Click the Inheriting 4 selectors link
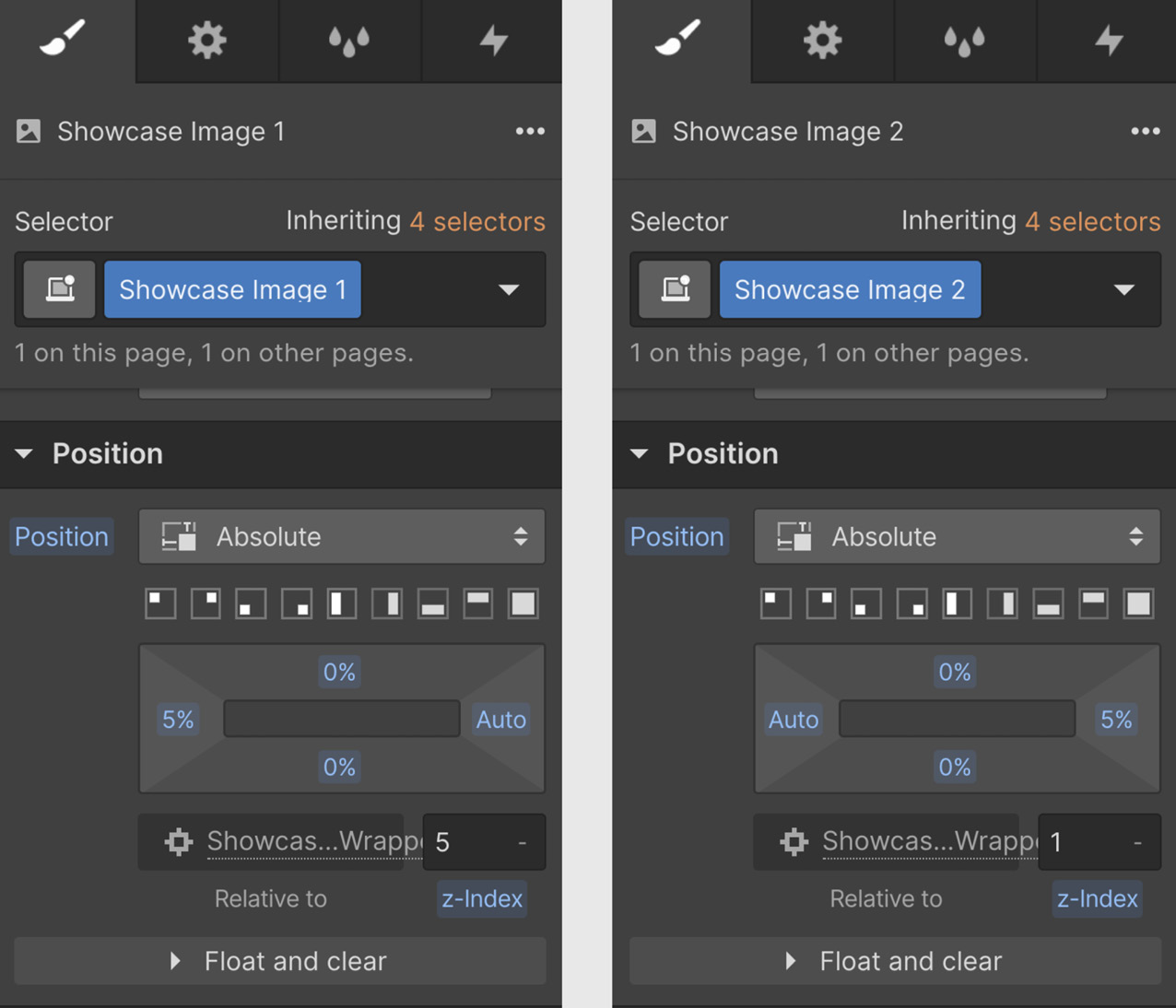This screenshot has height=1008, width=1176. tap(476, 221)
